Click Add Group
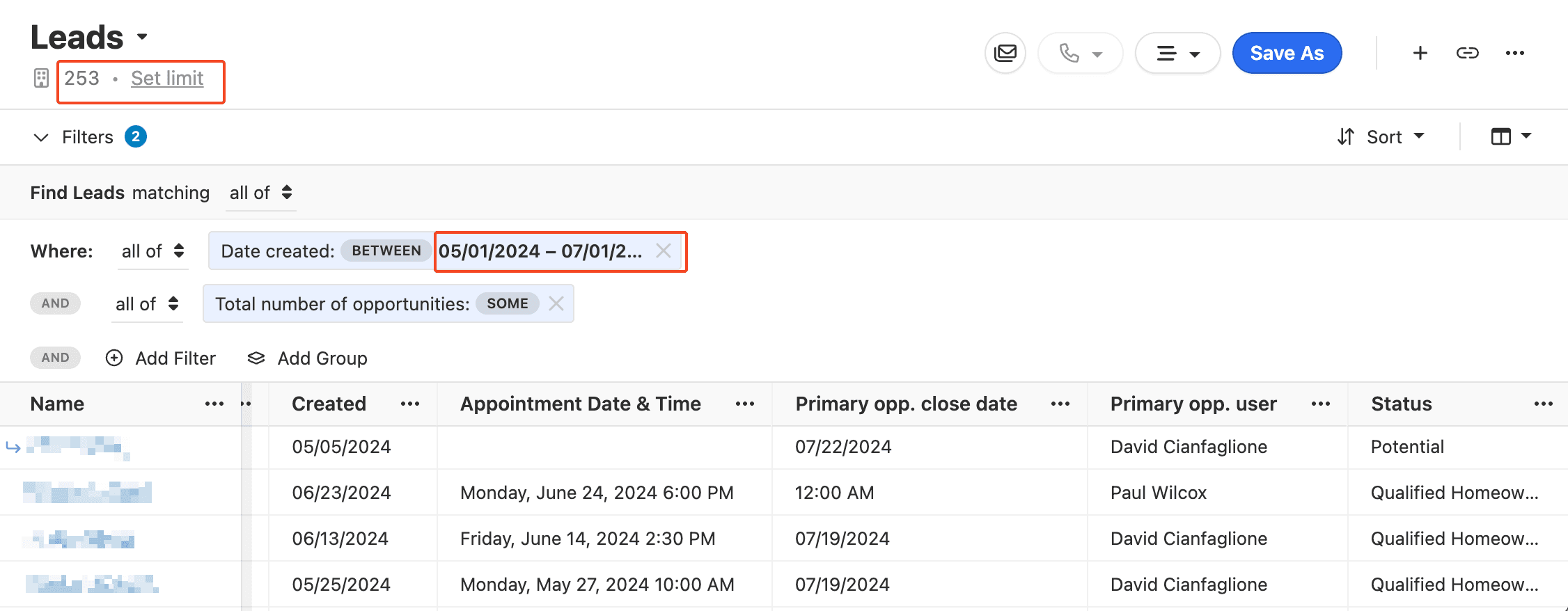This screenshot has height=611, width=1568. click(x=307, y=358)
